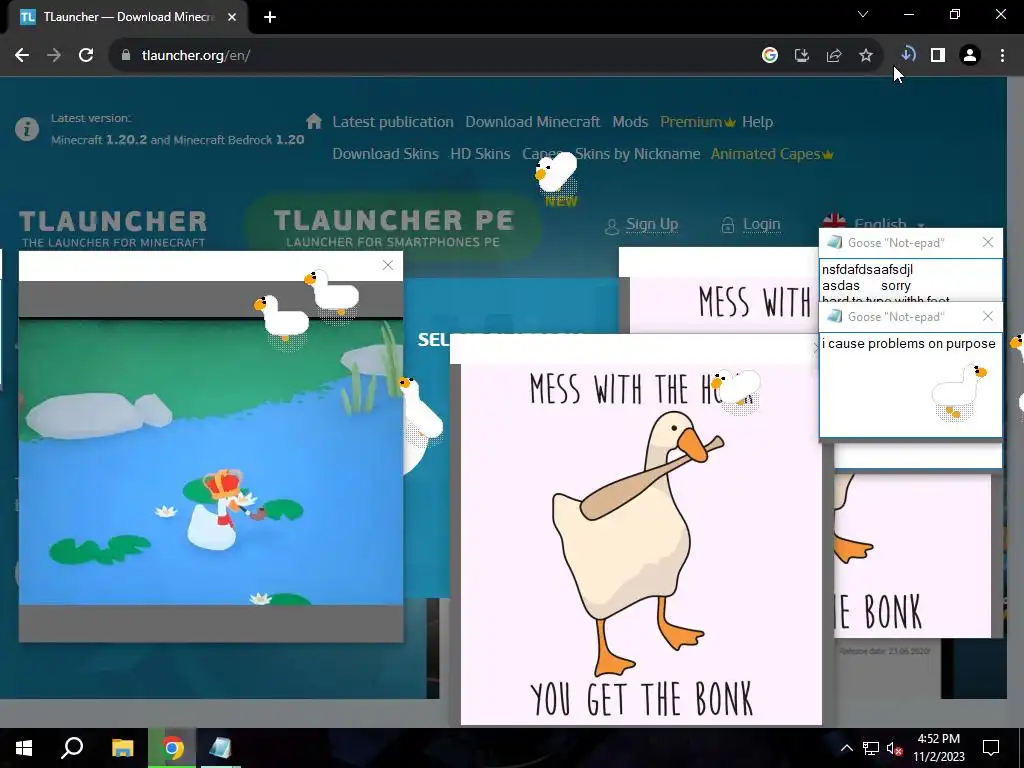Viewport: 1024px width, 768px height.
Task: Click the goose inside the lower Not-epad
Action: click(959, 391)
